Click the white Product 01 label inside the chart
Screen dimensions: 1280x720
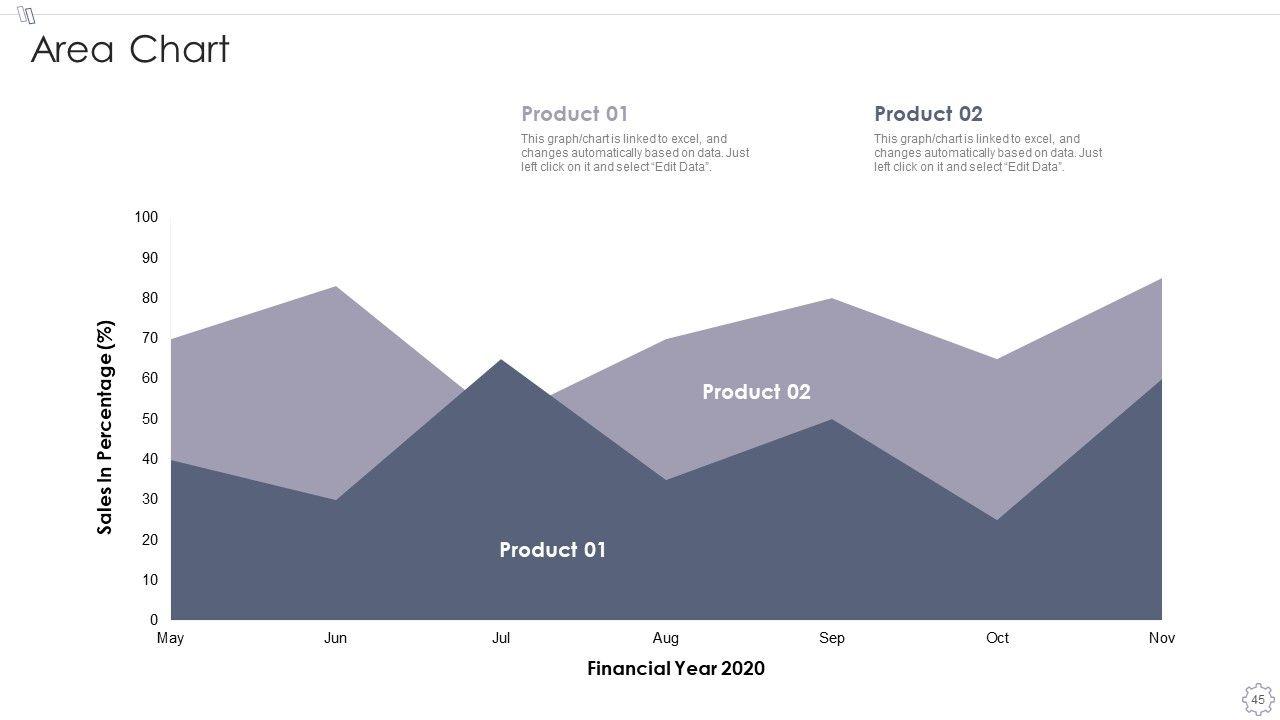point(552,550)
